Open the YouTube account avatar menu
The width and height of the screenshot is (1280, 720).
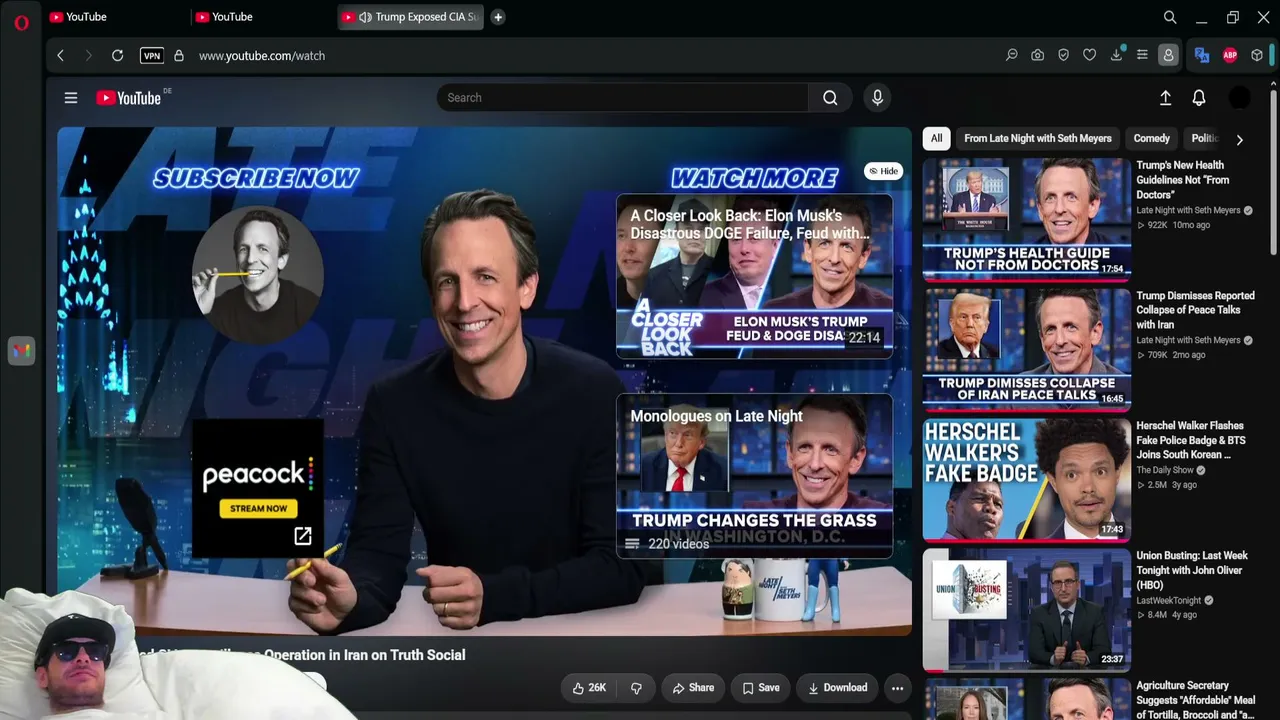[x=1239, y=98]
